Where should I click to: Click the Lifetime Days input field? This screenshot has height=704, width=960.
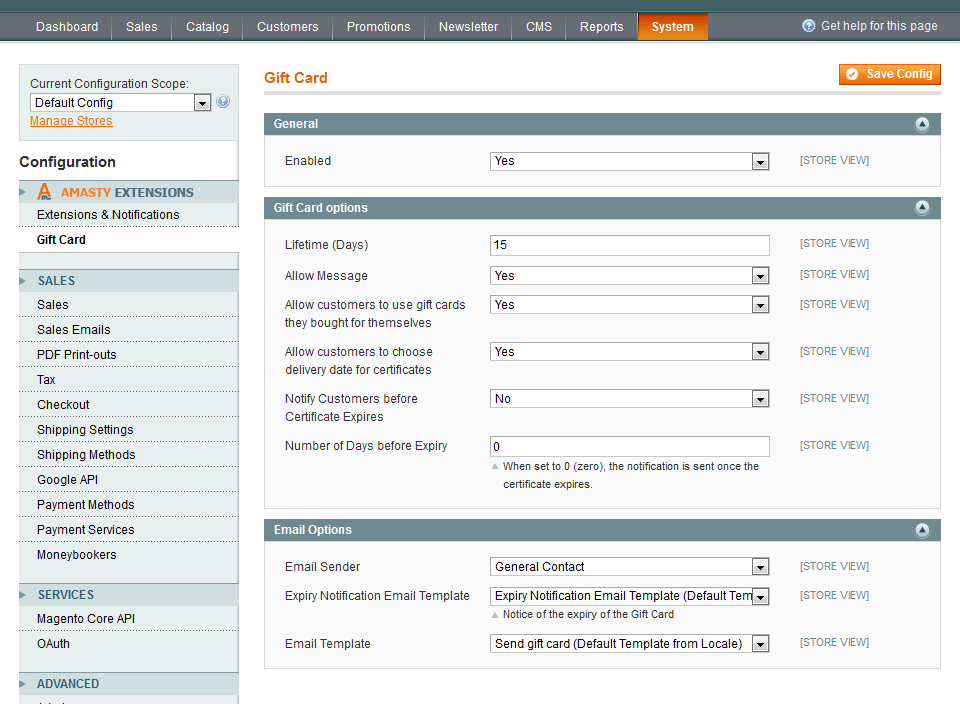629,245
